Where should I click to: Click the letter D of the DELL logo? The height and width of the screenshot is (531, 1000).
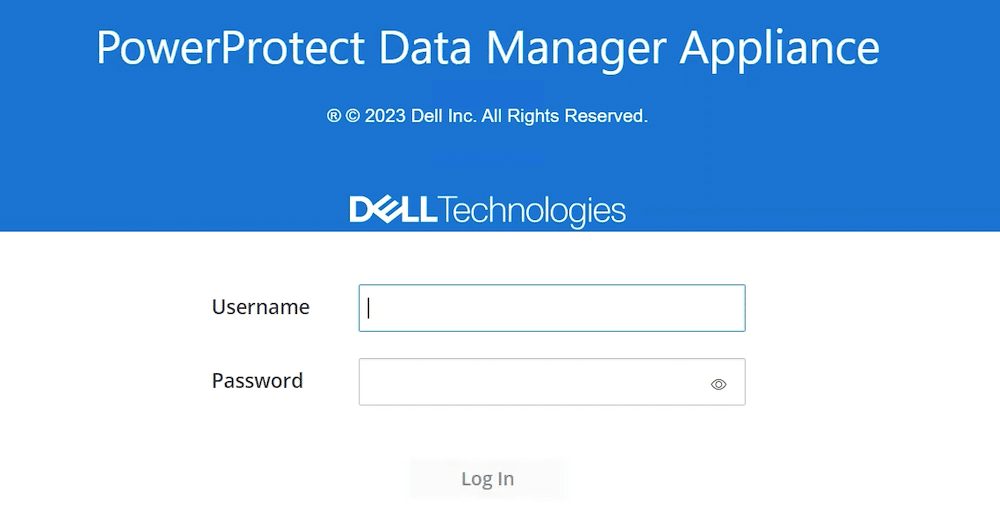tap(362, 210)
